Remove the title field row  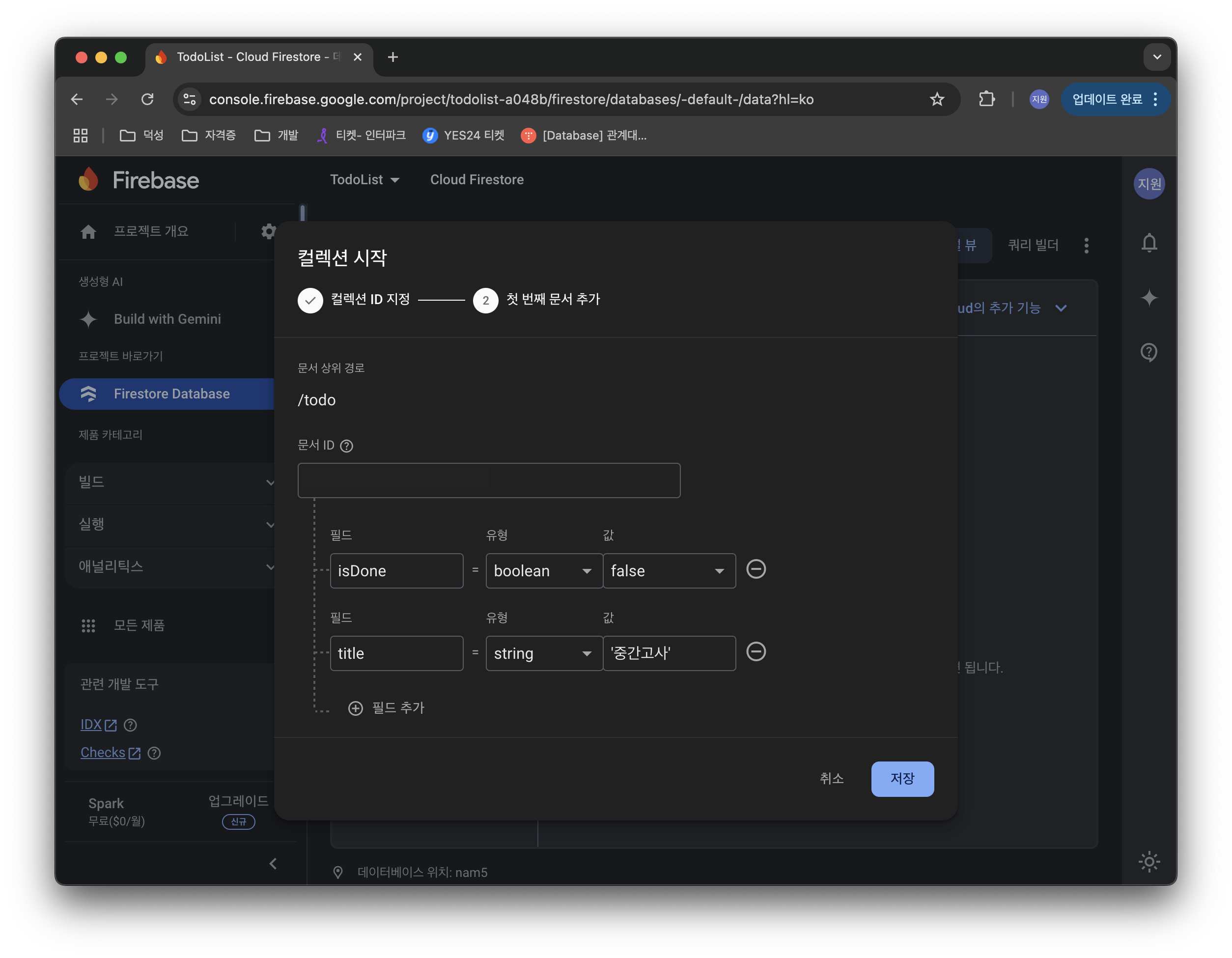click(x=756, y=651)
